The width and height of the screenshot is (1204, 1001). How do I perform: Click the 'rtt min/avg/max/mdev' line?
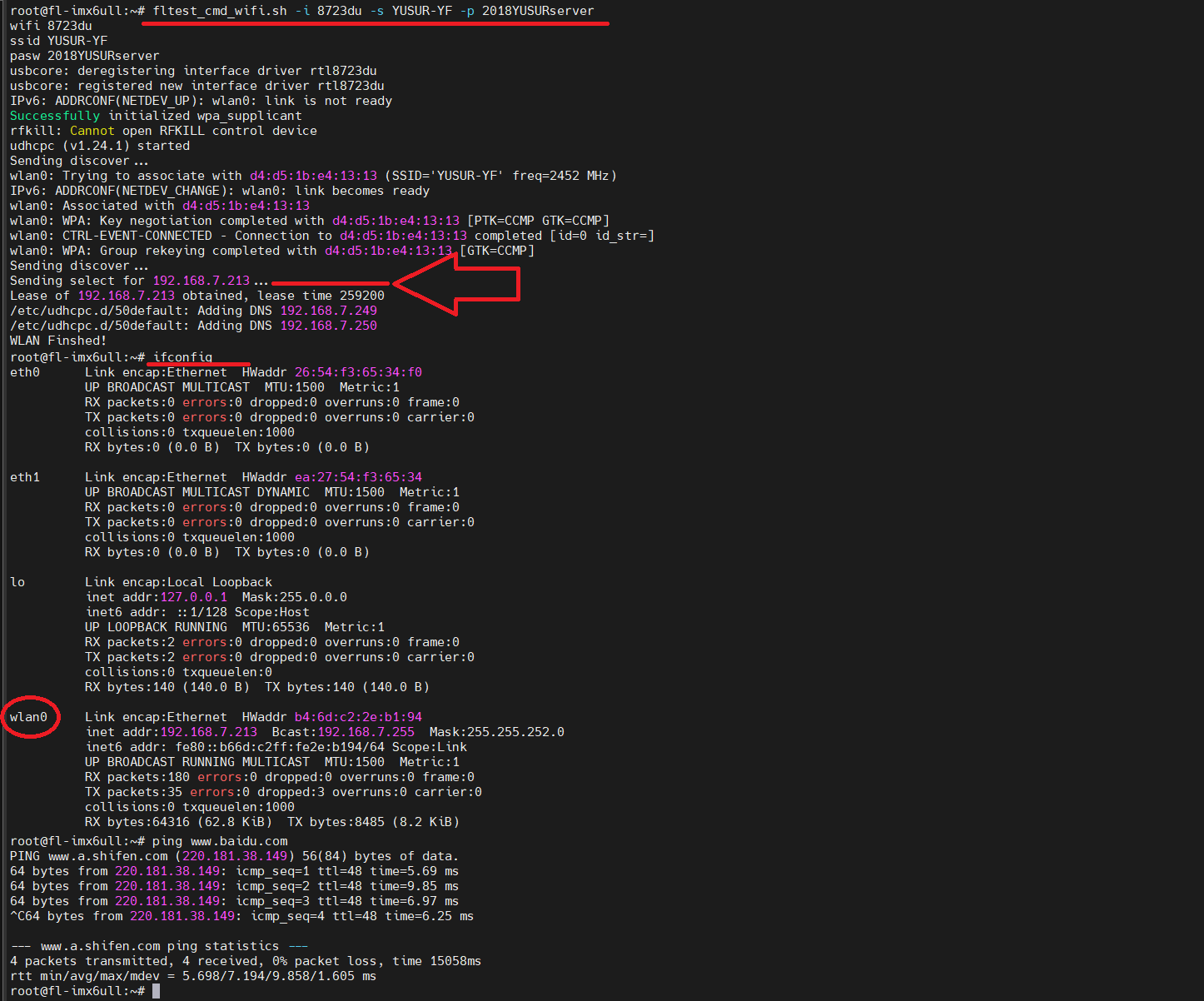tap(193, 976)
